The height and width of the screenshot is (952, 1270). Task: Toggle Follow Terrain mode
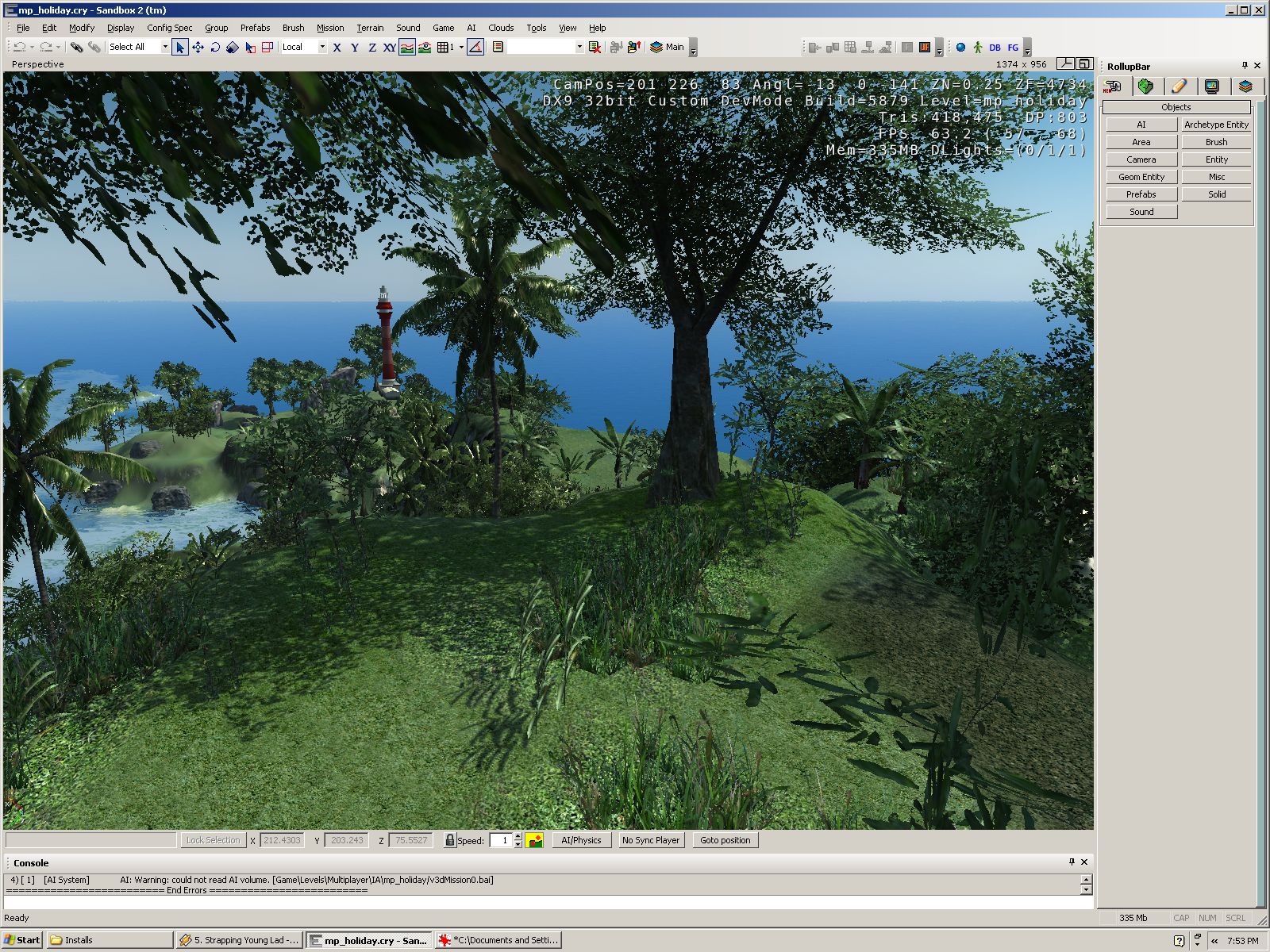coord(407,47)
